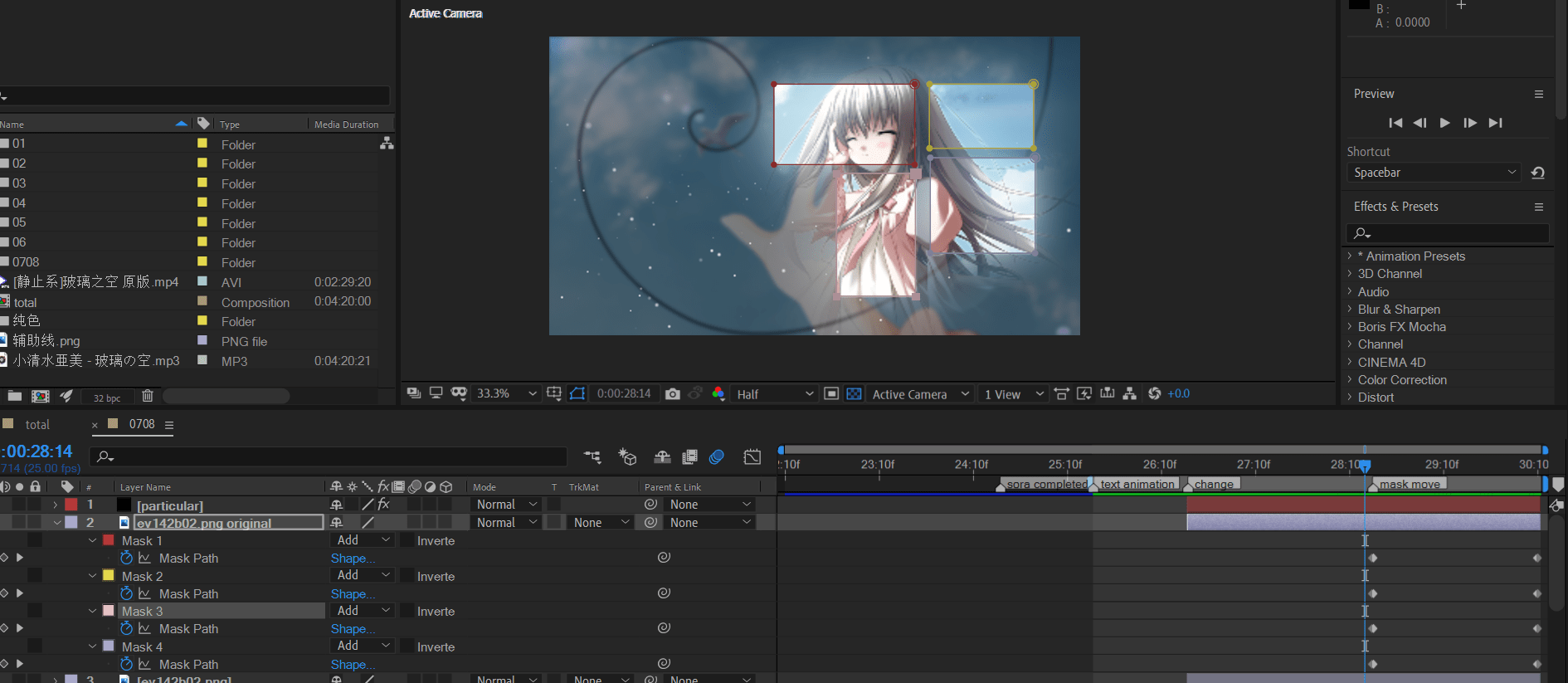Expand Blur & Sharpen effects category

tap(1350, 309)
